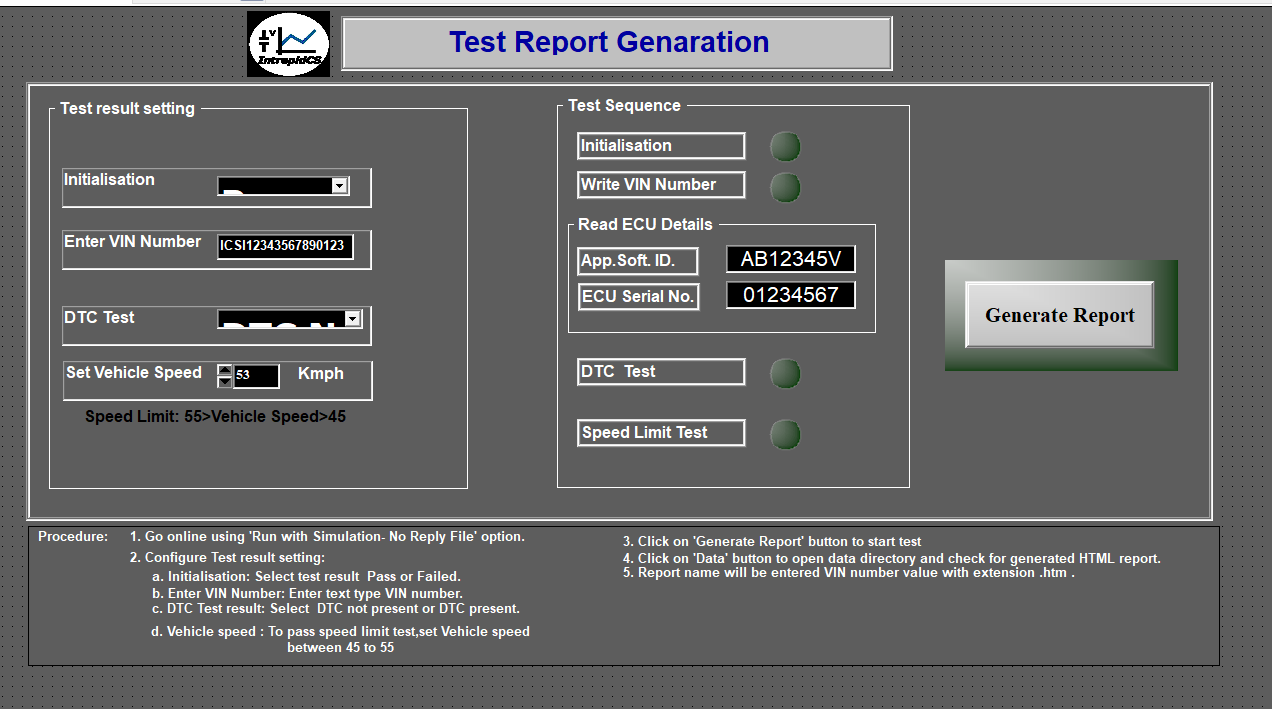Open the Initialisation result dropdown arrow
The height and width of the screenshot is (709, 1272).
tap(340, 186)
